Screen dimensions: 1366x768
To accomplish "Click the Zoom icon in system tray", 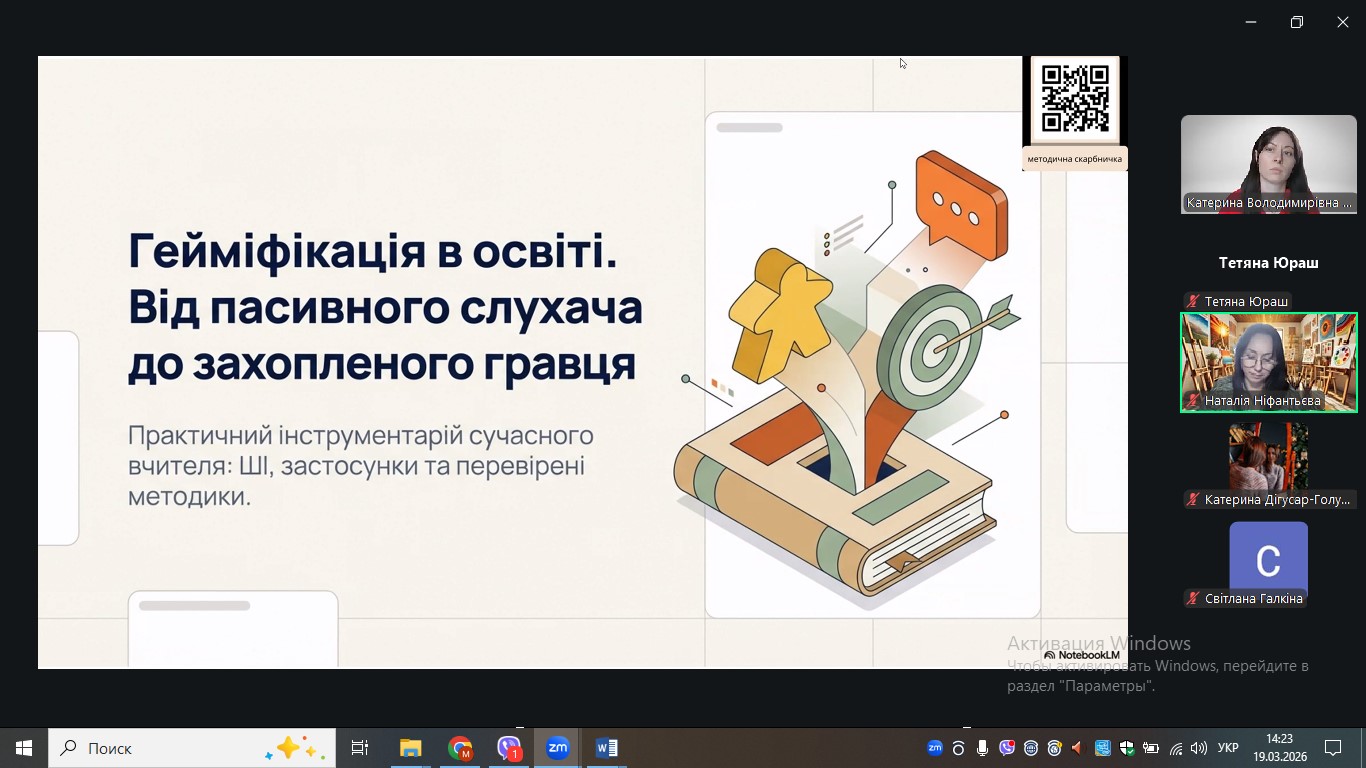I will click(x=935, y=748).
